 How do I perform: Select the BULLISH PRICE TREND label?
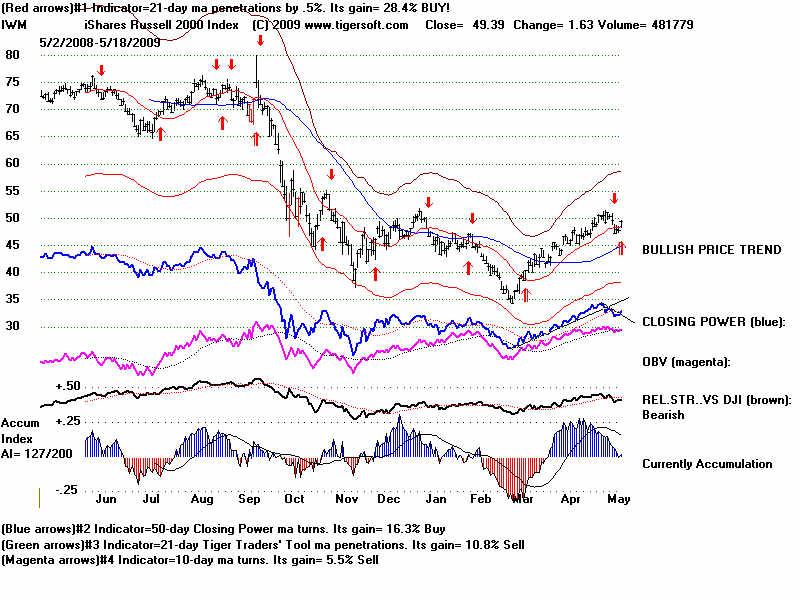coord(711,250)
